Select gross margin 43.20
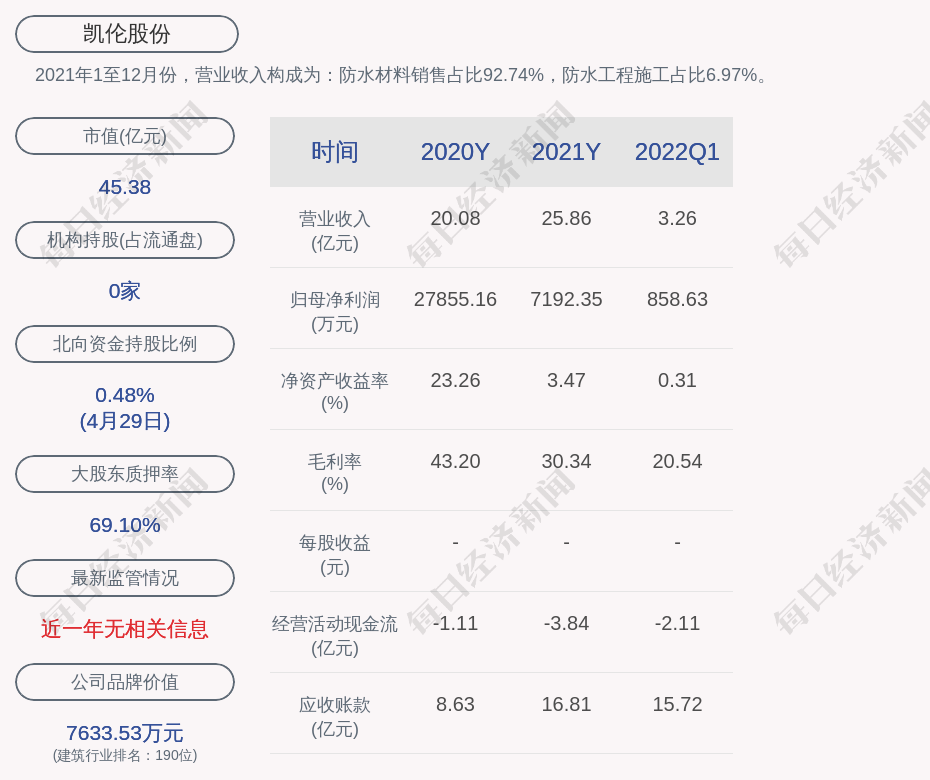Screen dimensions: 930x780 (x=455, y=461)
